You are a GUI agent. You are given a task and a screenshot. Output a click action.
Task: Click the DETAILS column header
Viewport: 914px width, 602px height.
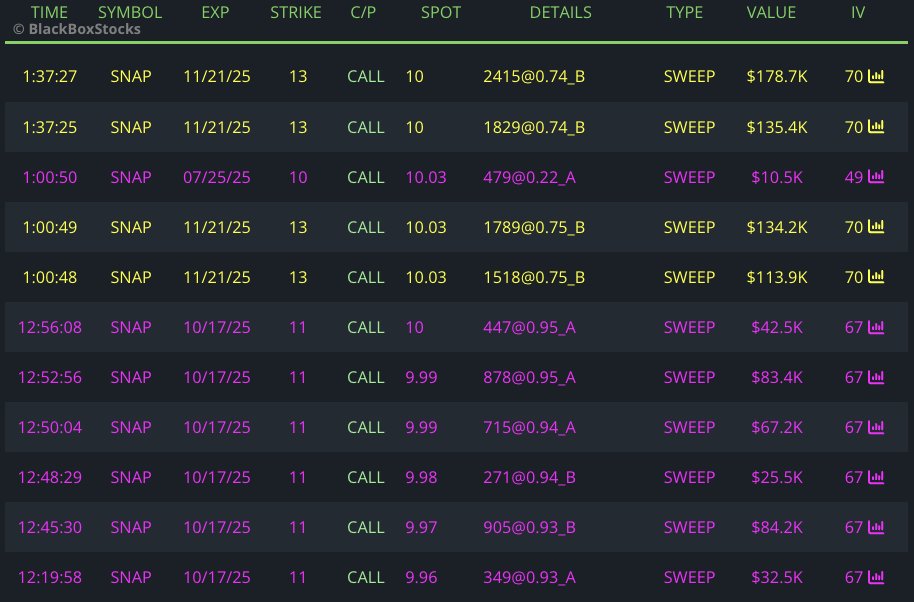pyautogui.click(x=560, y=12)
